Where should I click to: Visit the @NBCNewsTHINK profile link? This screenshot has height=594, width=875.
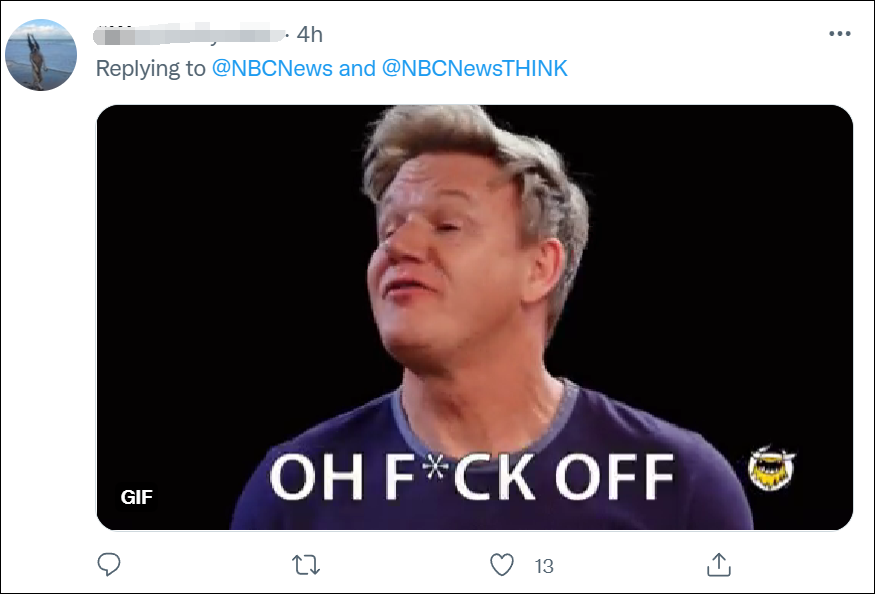tap(475, 68)
